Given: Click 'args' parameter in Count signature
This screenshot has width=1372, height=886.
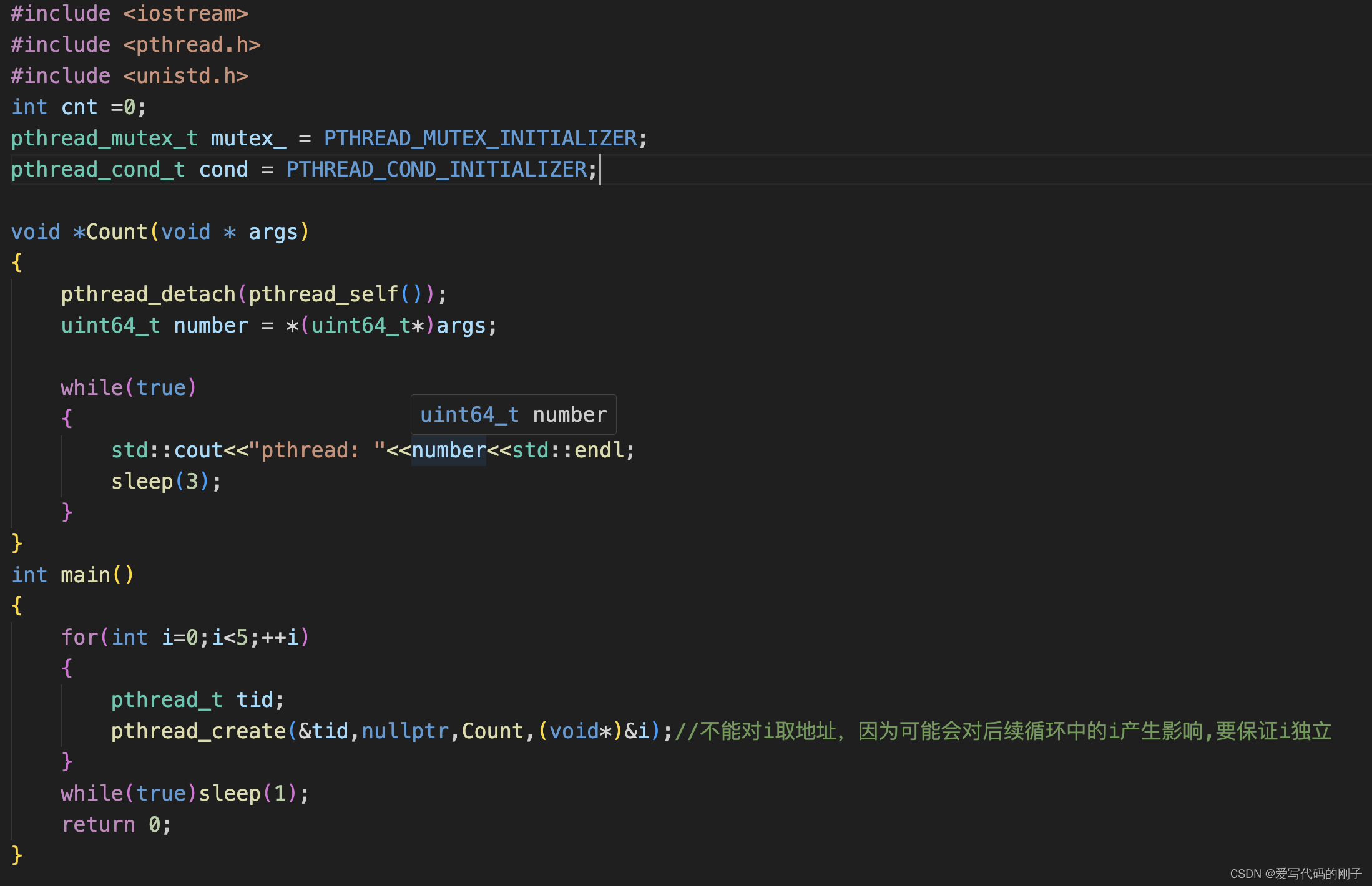Looking at the screenshot, I should [x=273, y=232].
